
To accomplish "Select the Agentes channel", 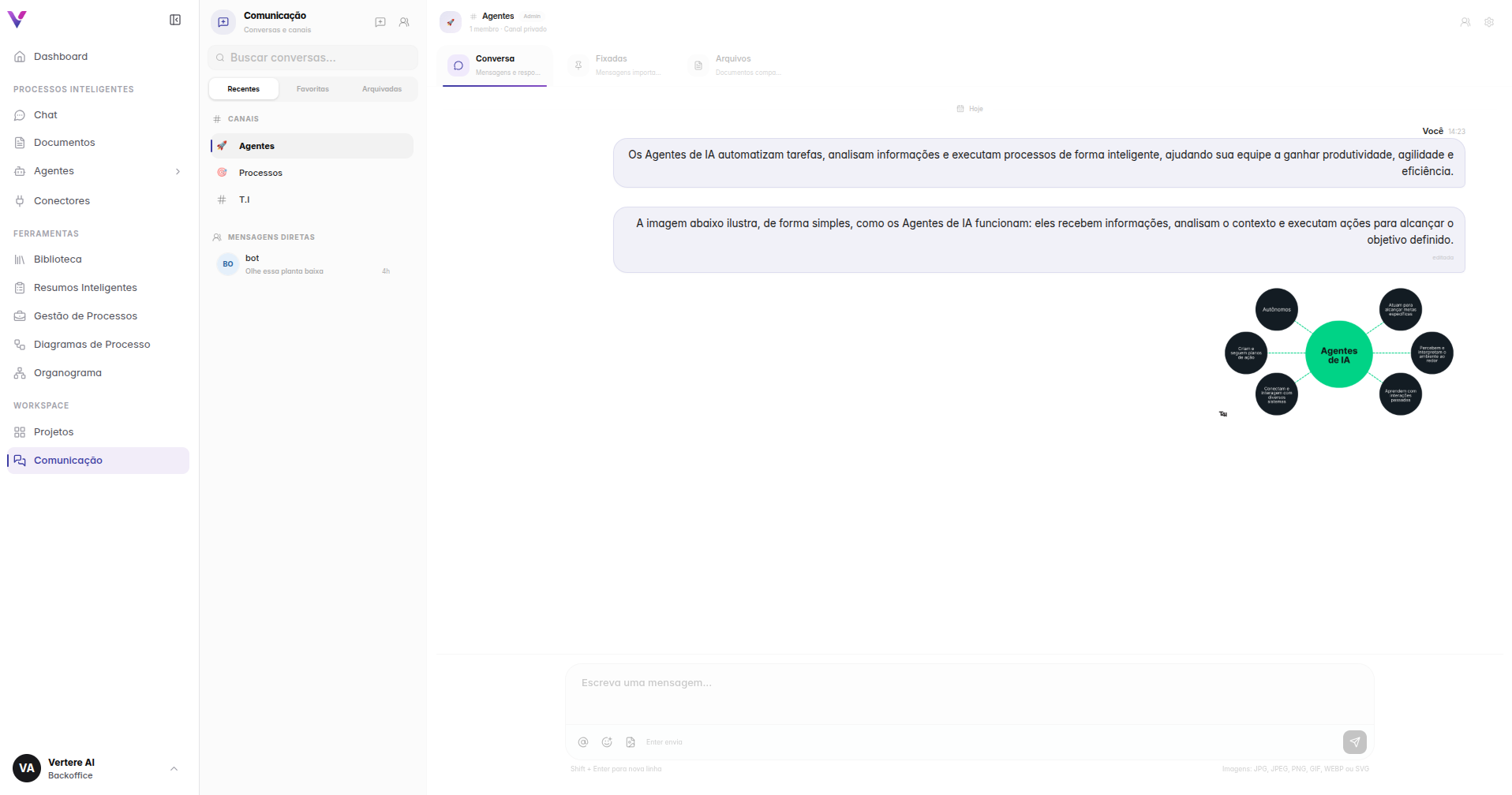I will pos(312,146).
